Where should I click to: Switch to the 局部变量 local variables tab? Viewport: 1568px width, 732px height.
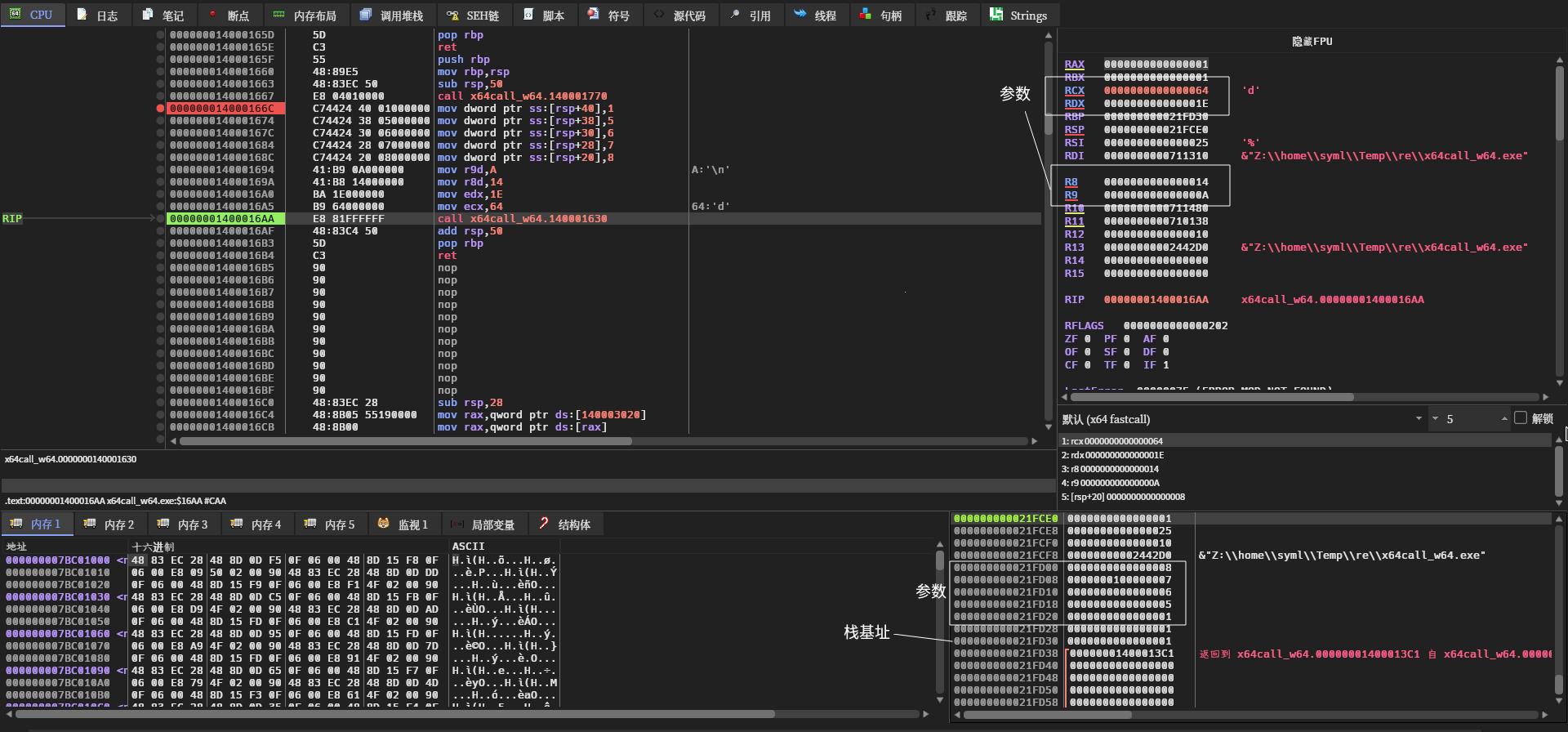pos(484,524)
